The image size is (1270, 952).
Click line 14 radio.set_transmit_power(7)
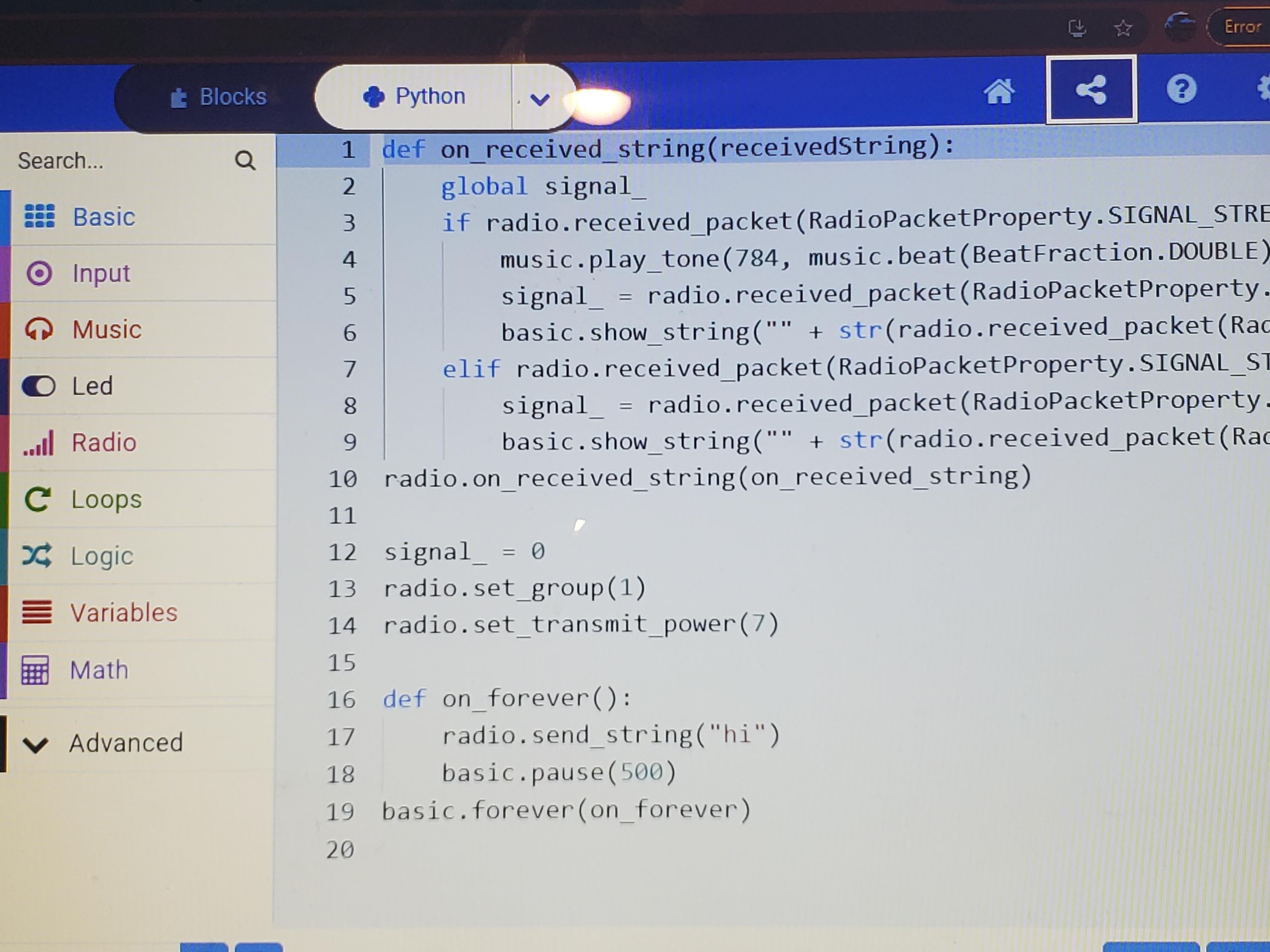pyautogui.click(x=581, y=624)
